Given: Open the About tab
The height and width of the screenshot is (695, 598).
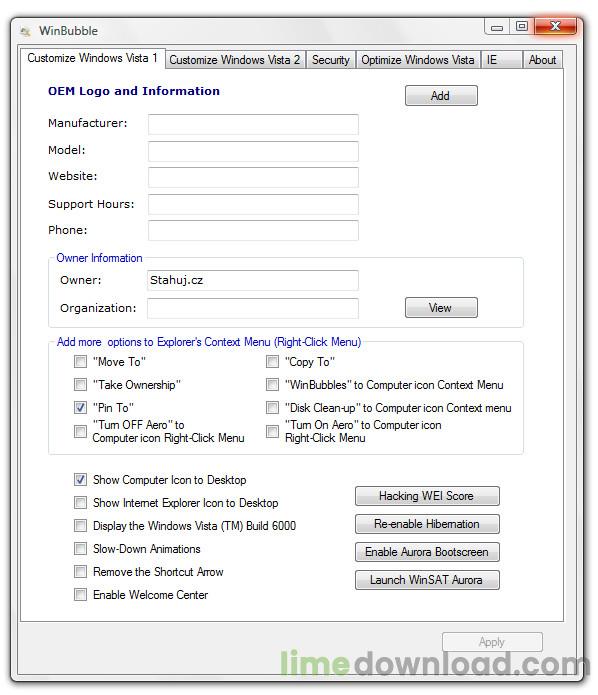Looking at the screenshot, I should tap(542, 60).
